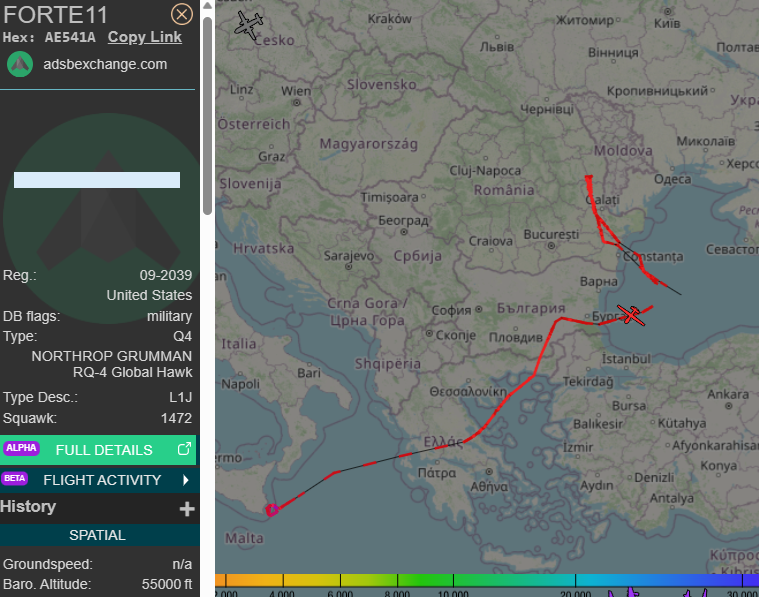Click the İstanbul city label on map
759x597 pixels.
click(x=626, y=359)
